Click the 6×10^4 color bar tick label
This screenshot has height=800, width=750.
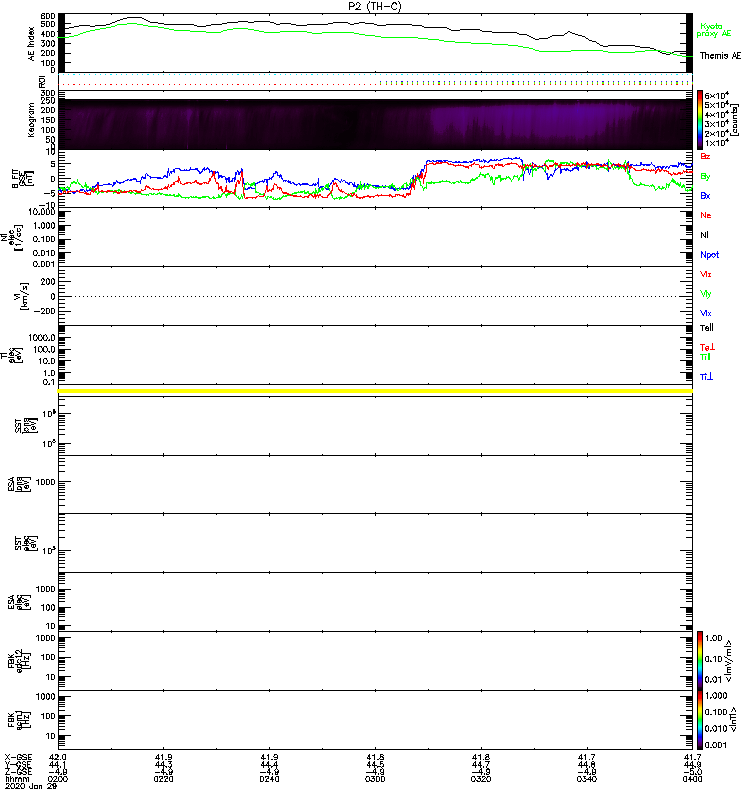coord(716,95)
